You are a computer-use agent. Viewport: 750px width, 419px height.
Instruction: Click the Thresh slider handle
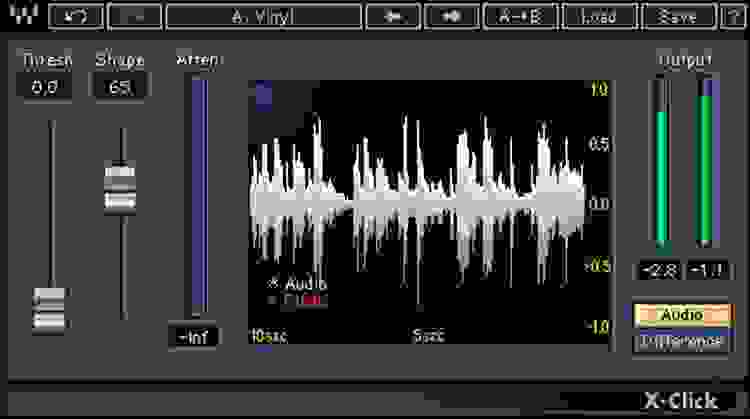(x=50, y=309)
